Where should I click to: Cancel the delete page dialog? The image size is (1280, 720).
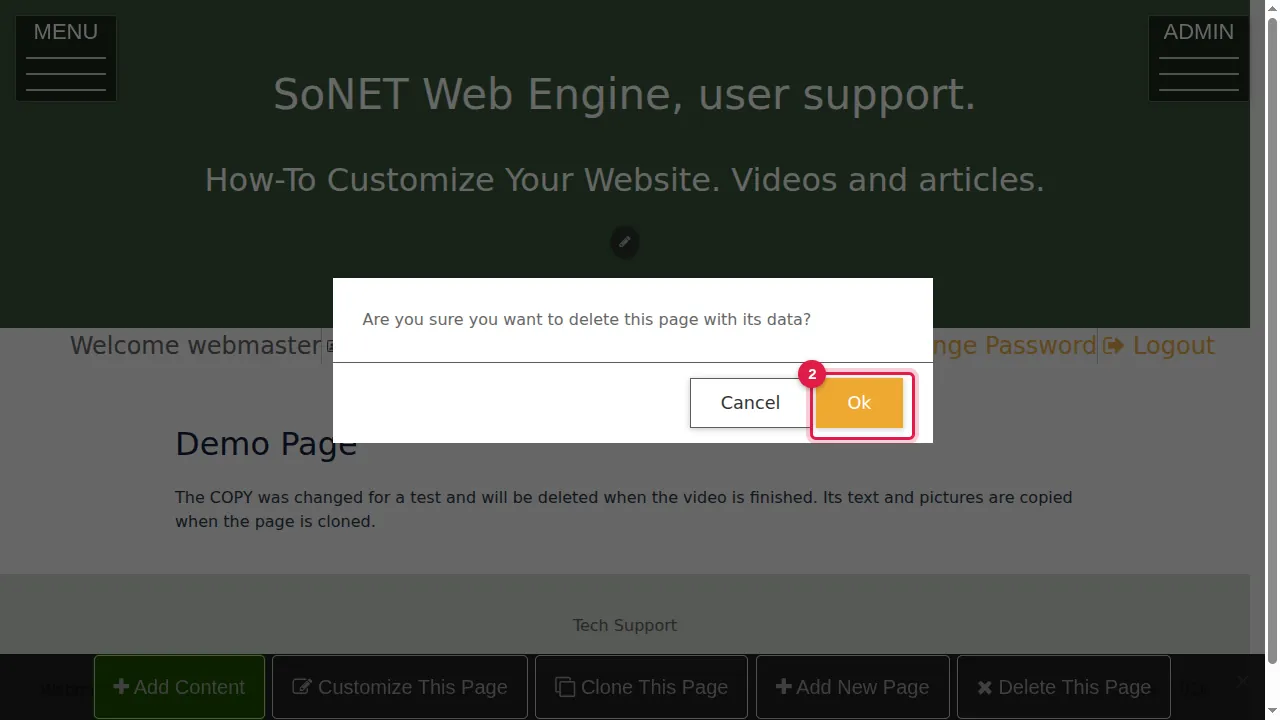[750, 402]
